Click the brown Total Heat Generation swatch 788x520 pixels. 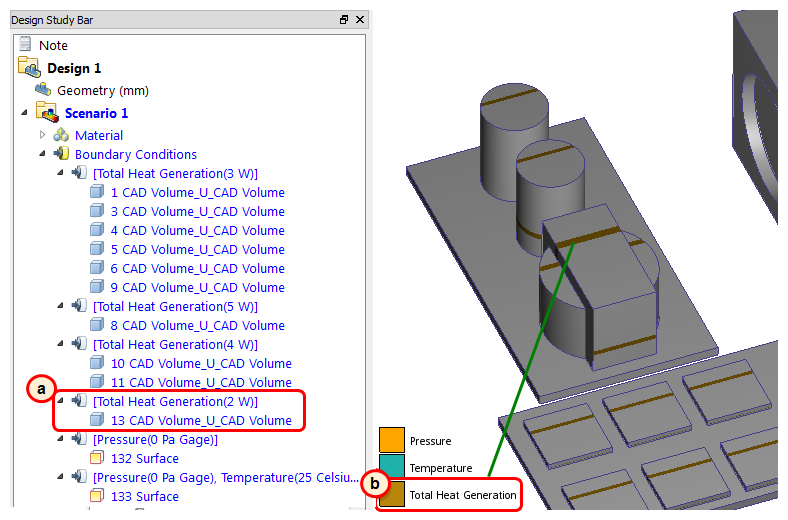(x=392, y=494)
